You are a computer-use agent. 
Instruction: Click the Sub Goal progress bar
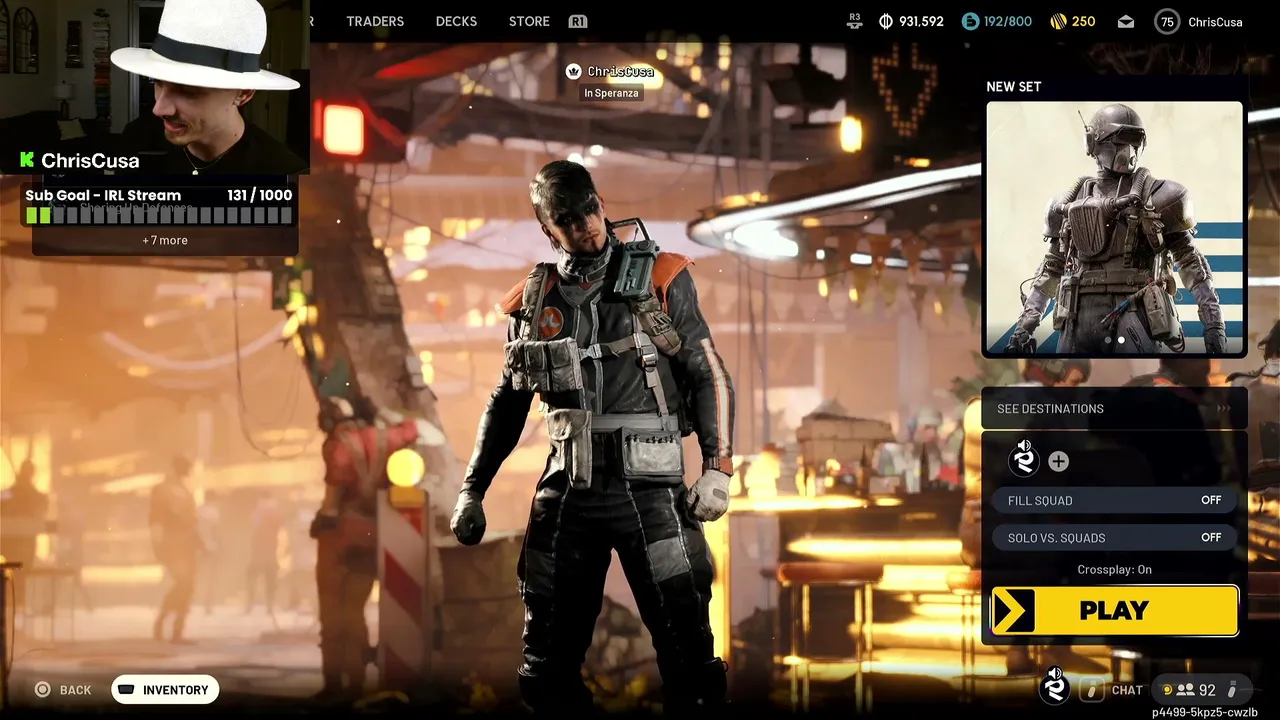click(x=159, y=215)
